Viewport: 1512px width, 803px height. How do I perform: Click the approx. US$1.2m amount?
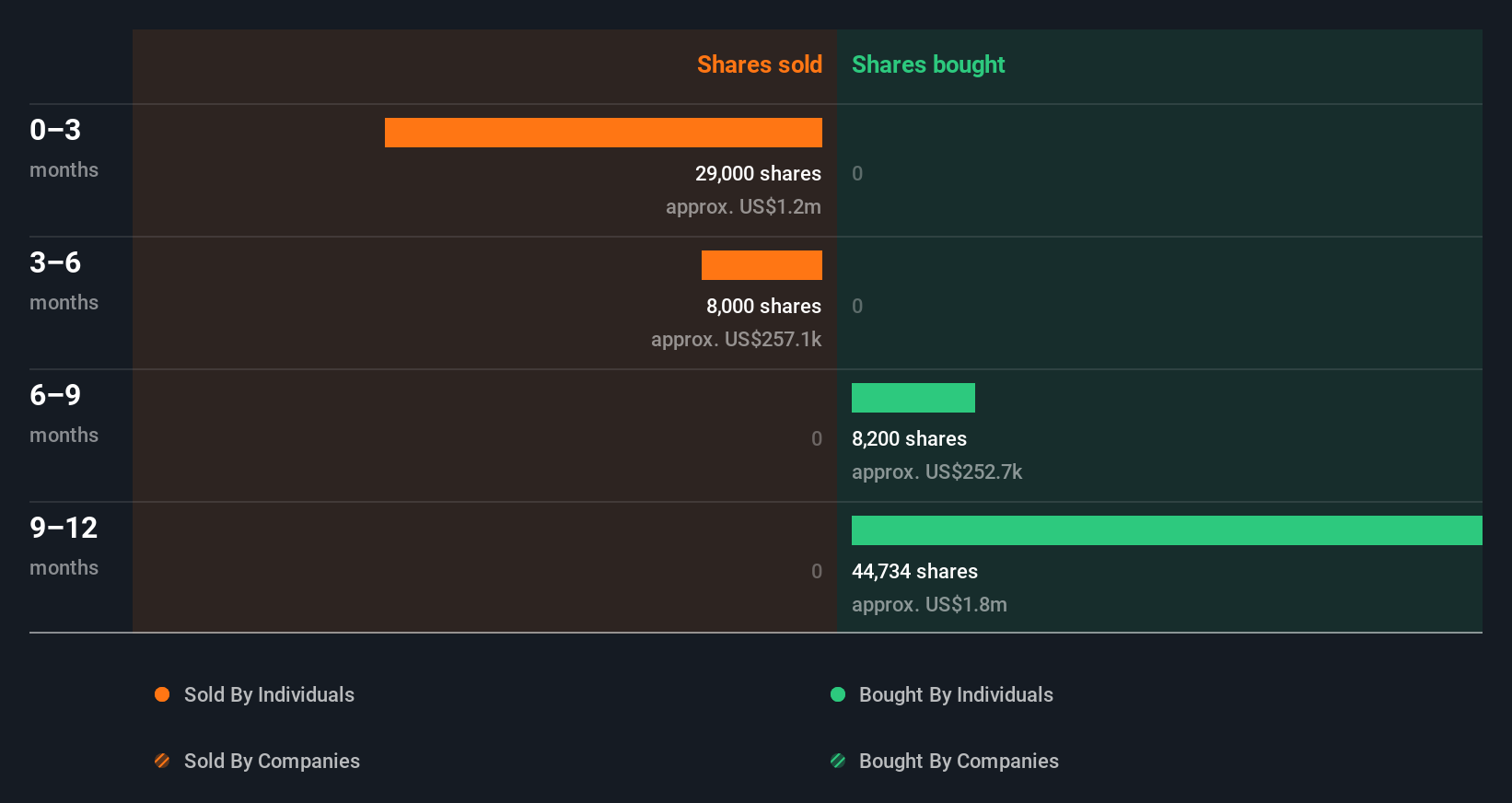(x=743, y=206)
